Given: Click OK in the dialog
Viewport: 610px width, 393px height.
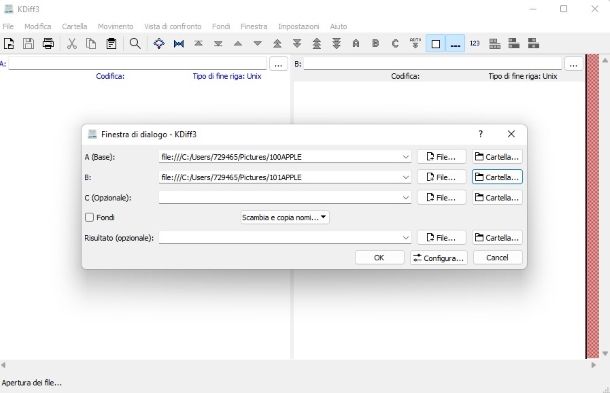Looking at the screenshot, I should (379, 258).
